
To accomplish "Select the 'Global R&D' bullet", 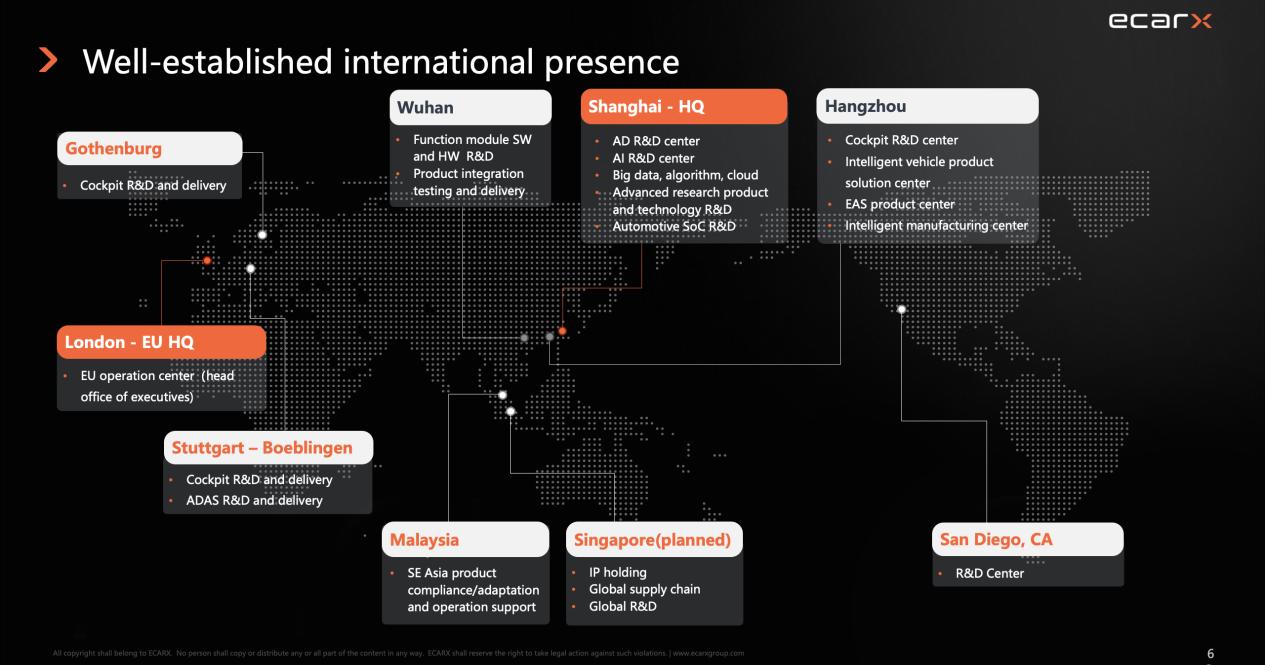I will pyautogui.click(x=622, y=606).
